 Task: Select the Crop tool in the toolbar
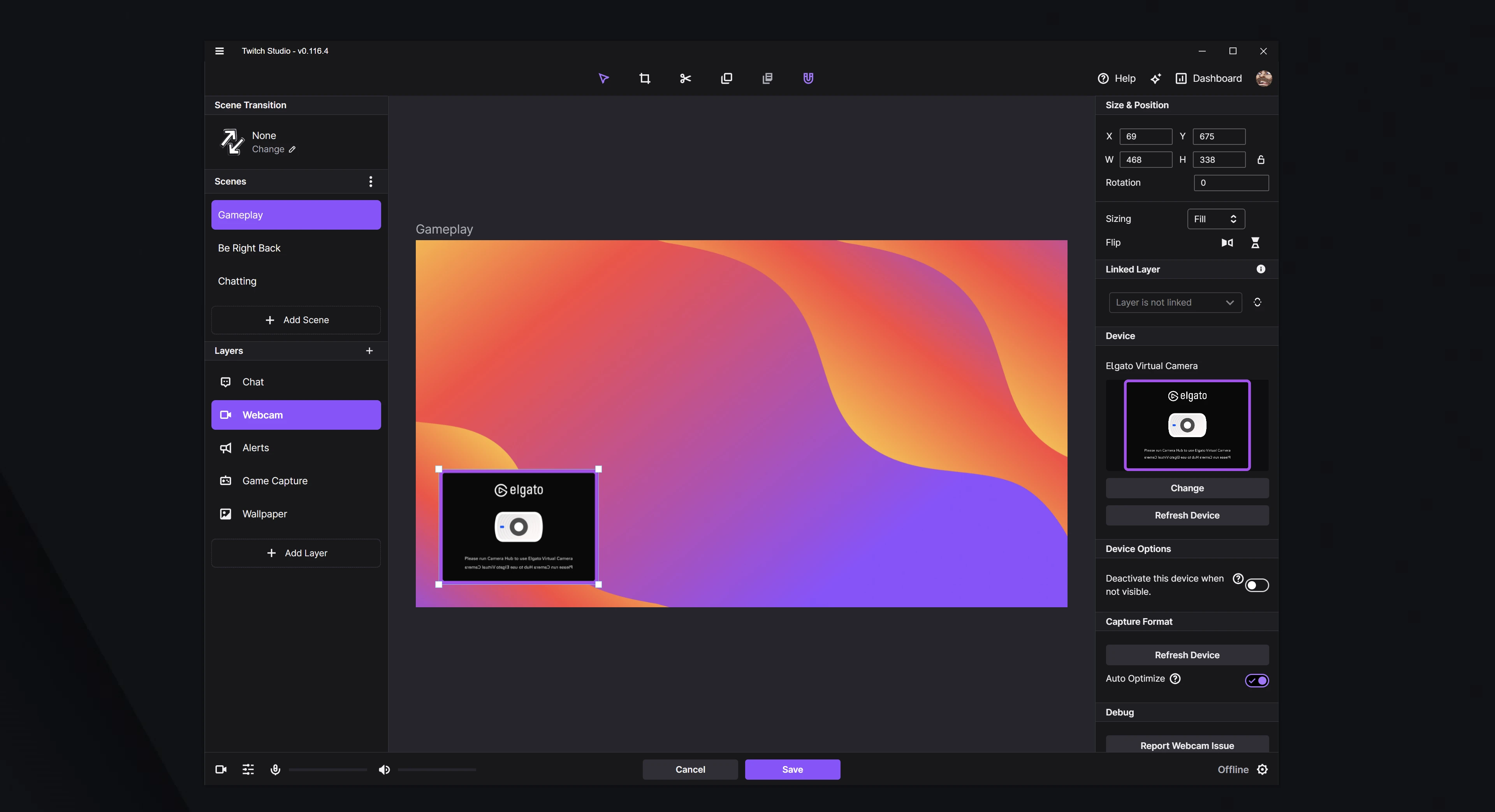[x=644, y=78]
